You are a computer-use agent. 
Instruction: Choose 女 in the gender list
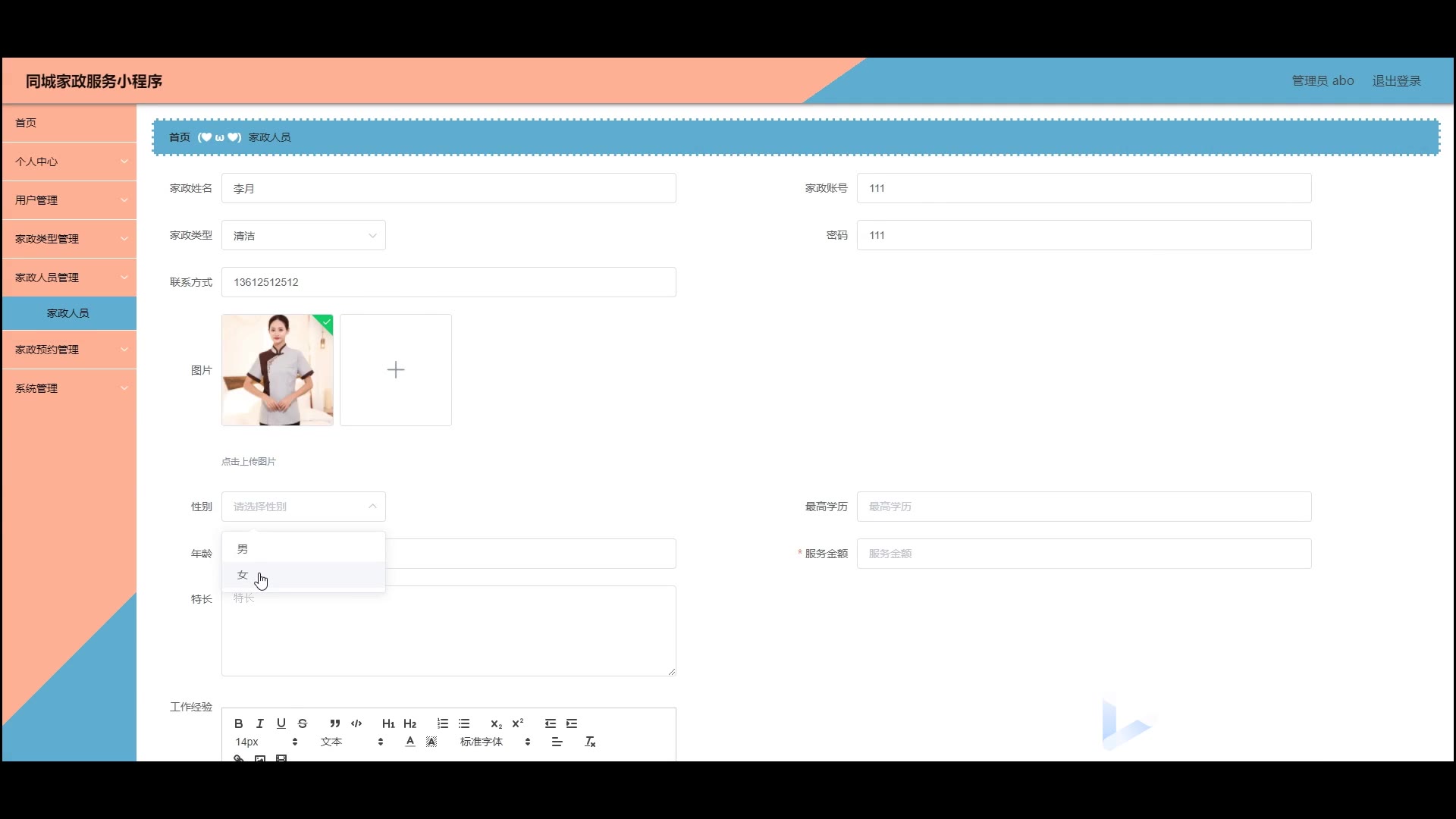click(303, 575)
